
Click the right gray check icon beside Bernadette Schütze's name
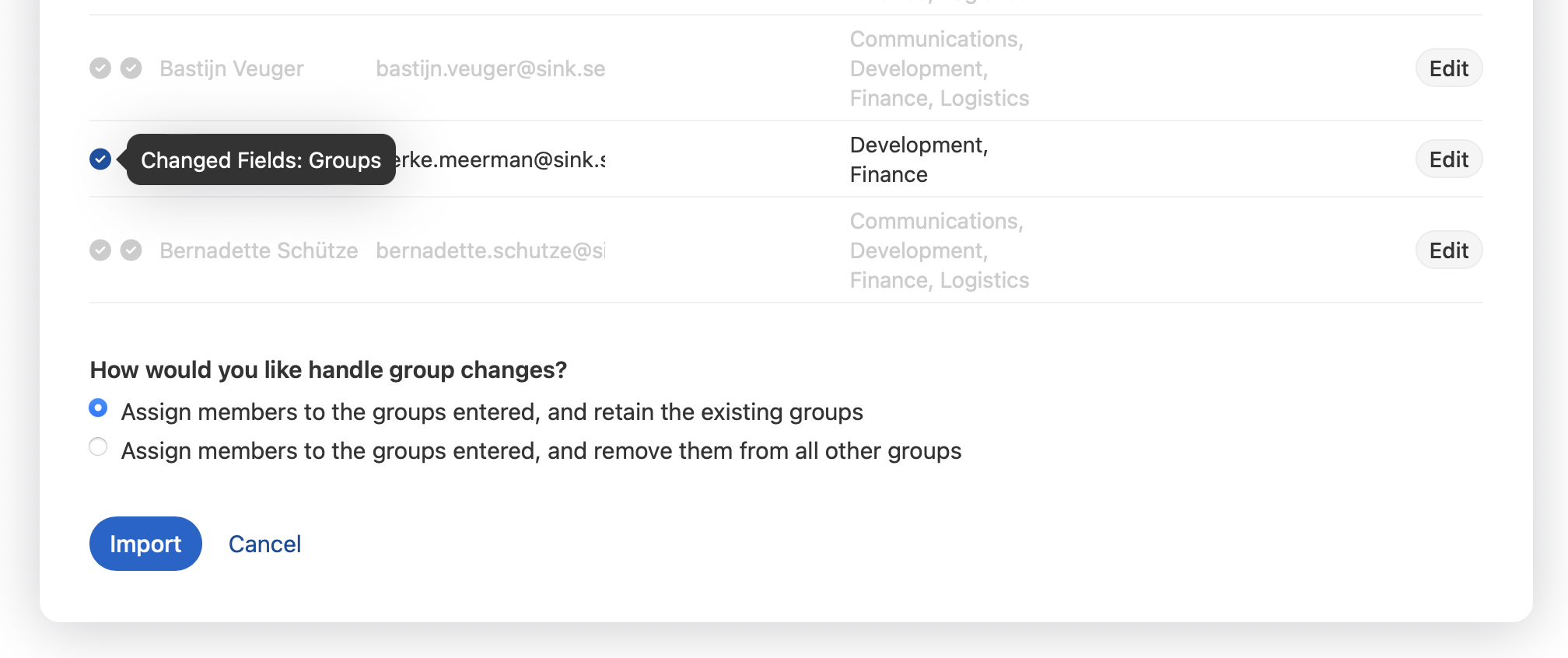131,250
